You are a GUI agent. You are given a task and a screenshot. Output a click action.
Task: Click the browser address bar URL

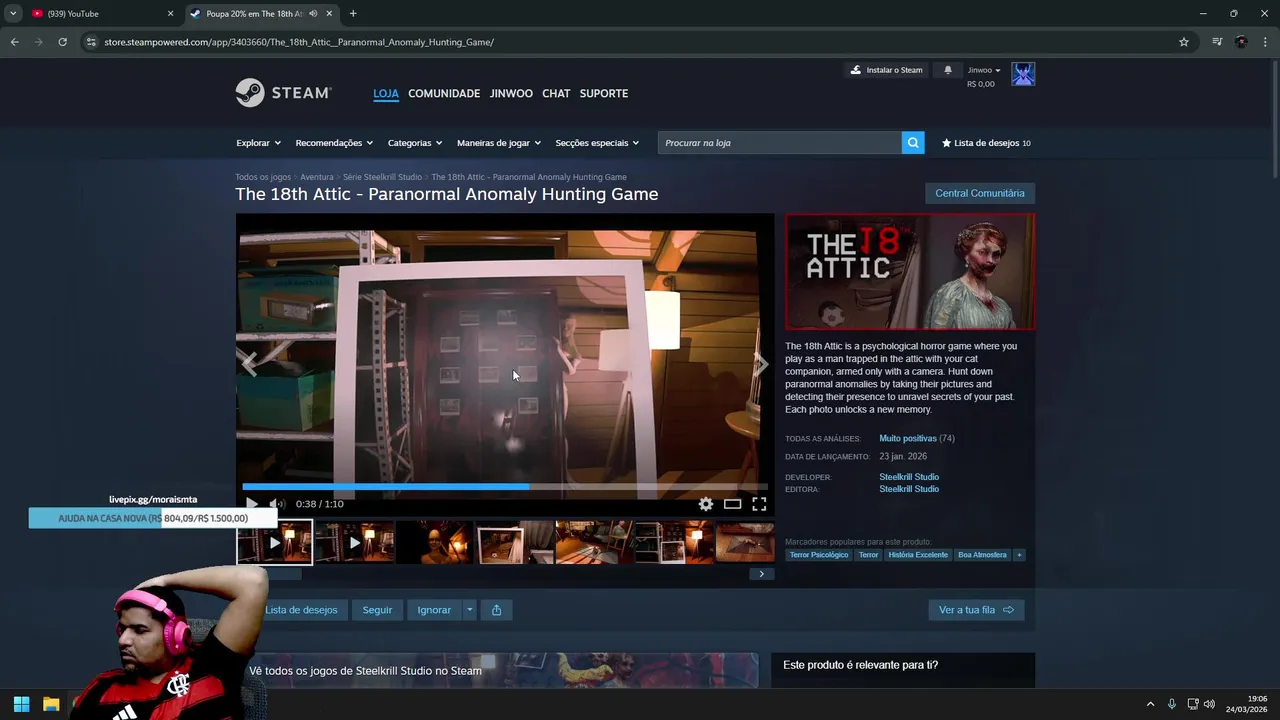click(x=299, y=42)
